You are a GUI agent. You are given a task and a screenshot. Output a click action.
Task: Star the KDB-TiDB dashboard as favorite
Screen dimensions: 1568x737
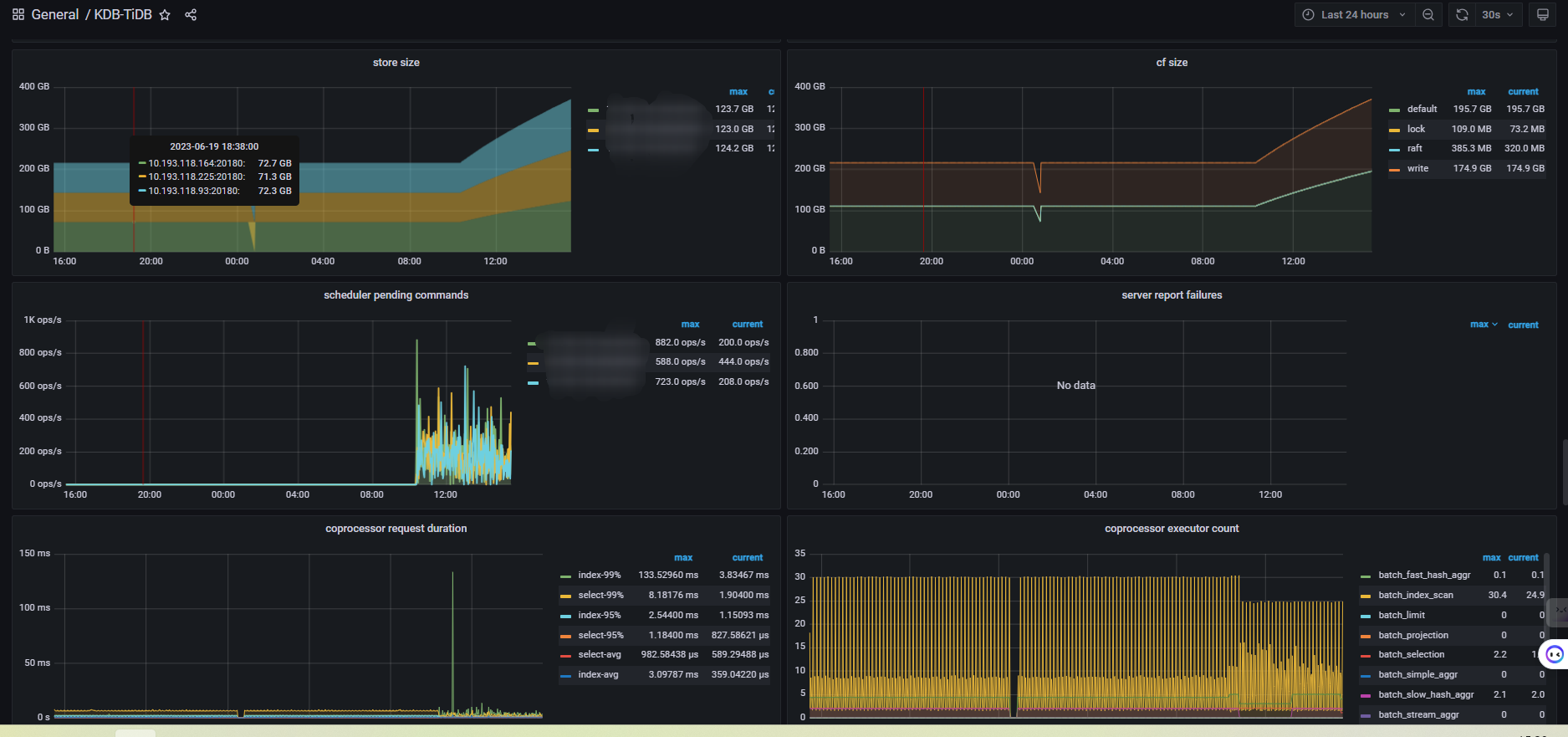[165, 15]
